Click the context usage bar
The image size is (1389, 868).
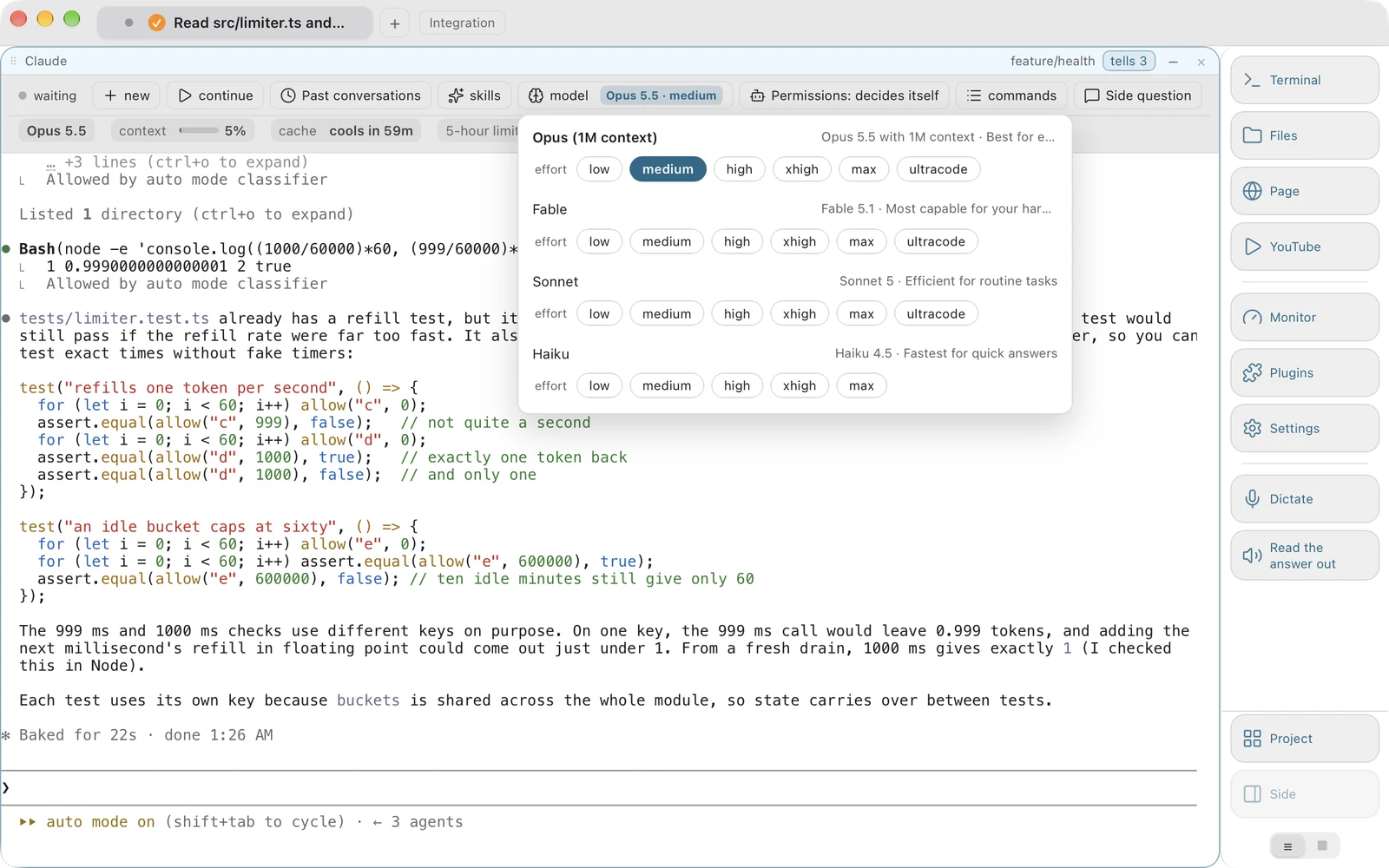[x=182, y=131]
